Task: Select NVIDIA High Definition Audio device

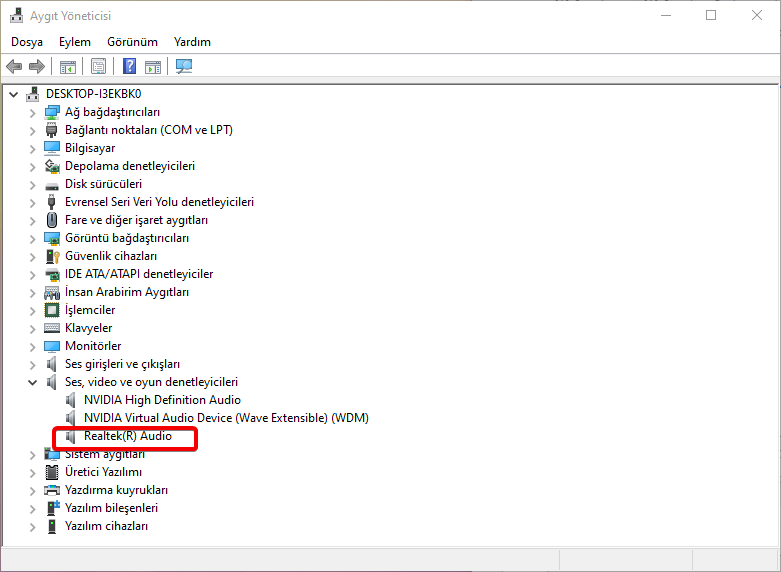Action: (162, 400)
